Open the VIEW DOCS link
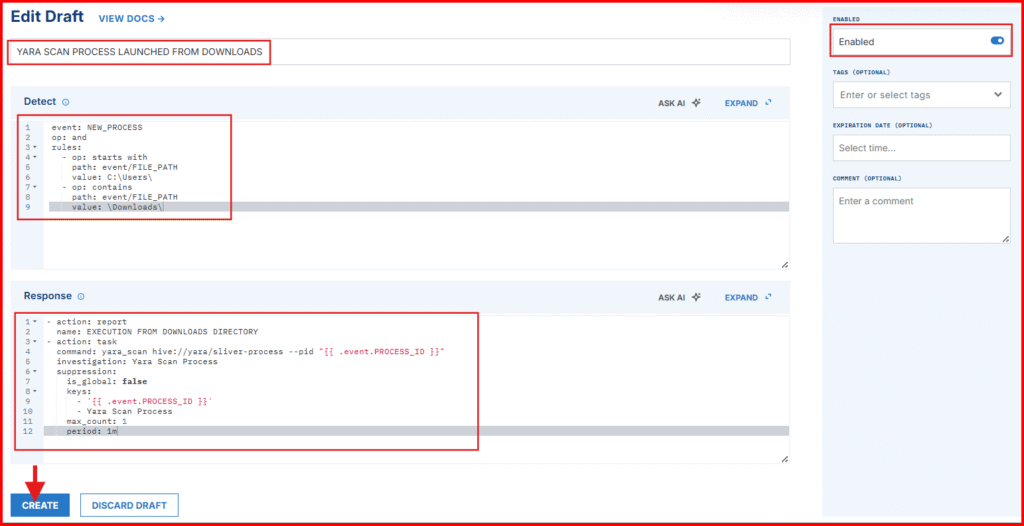This screenshot has height=526, width=1024. pos(131,18)
